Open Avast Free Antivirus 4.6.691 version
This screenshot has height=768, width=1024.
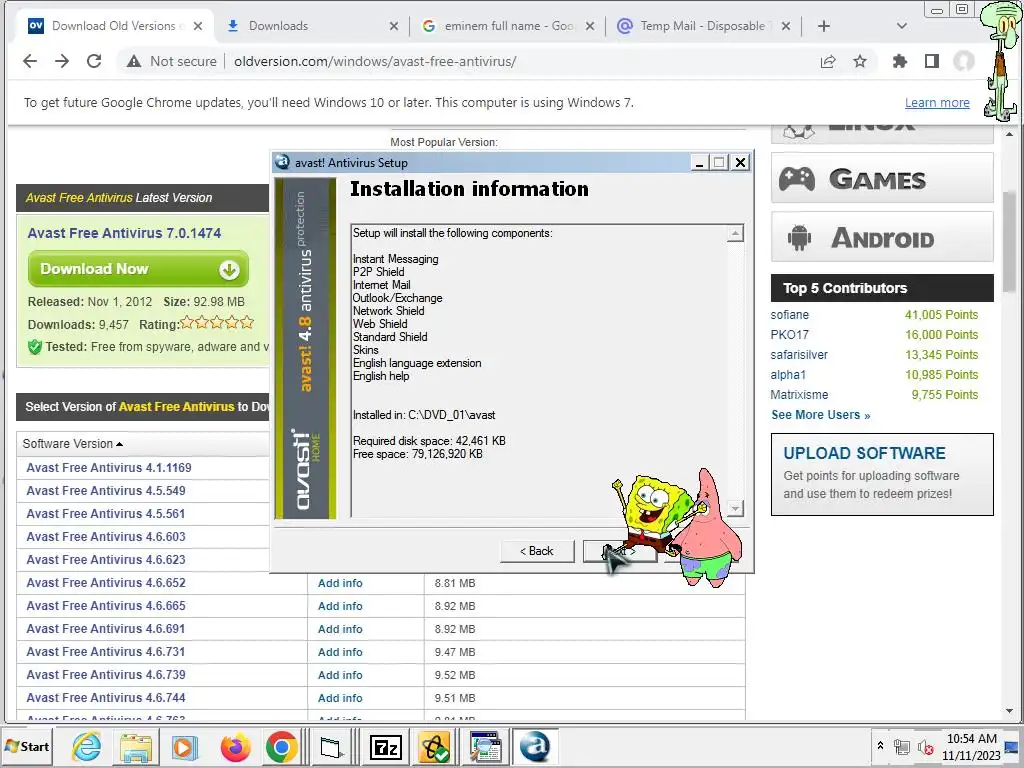[x=106, y=628]
